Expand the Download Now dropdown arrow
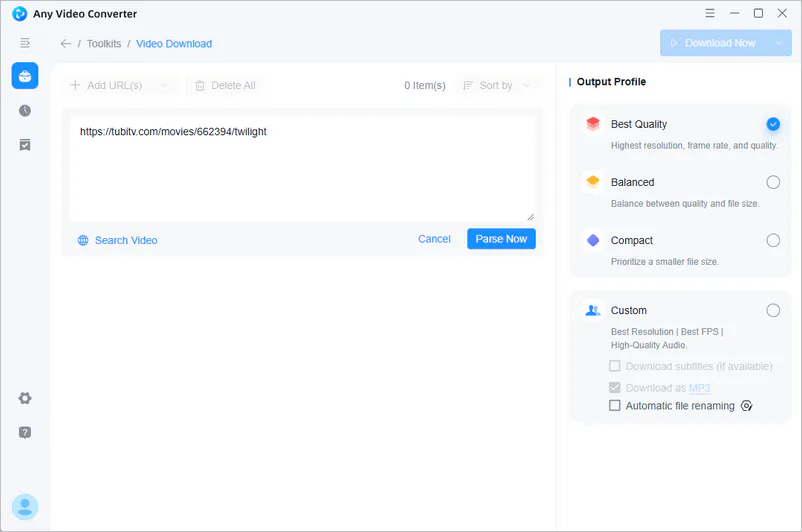The height and width of the screenshot is (532, 802). click(778, 43)
